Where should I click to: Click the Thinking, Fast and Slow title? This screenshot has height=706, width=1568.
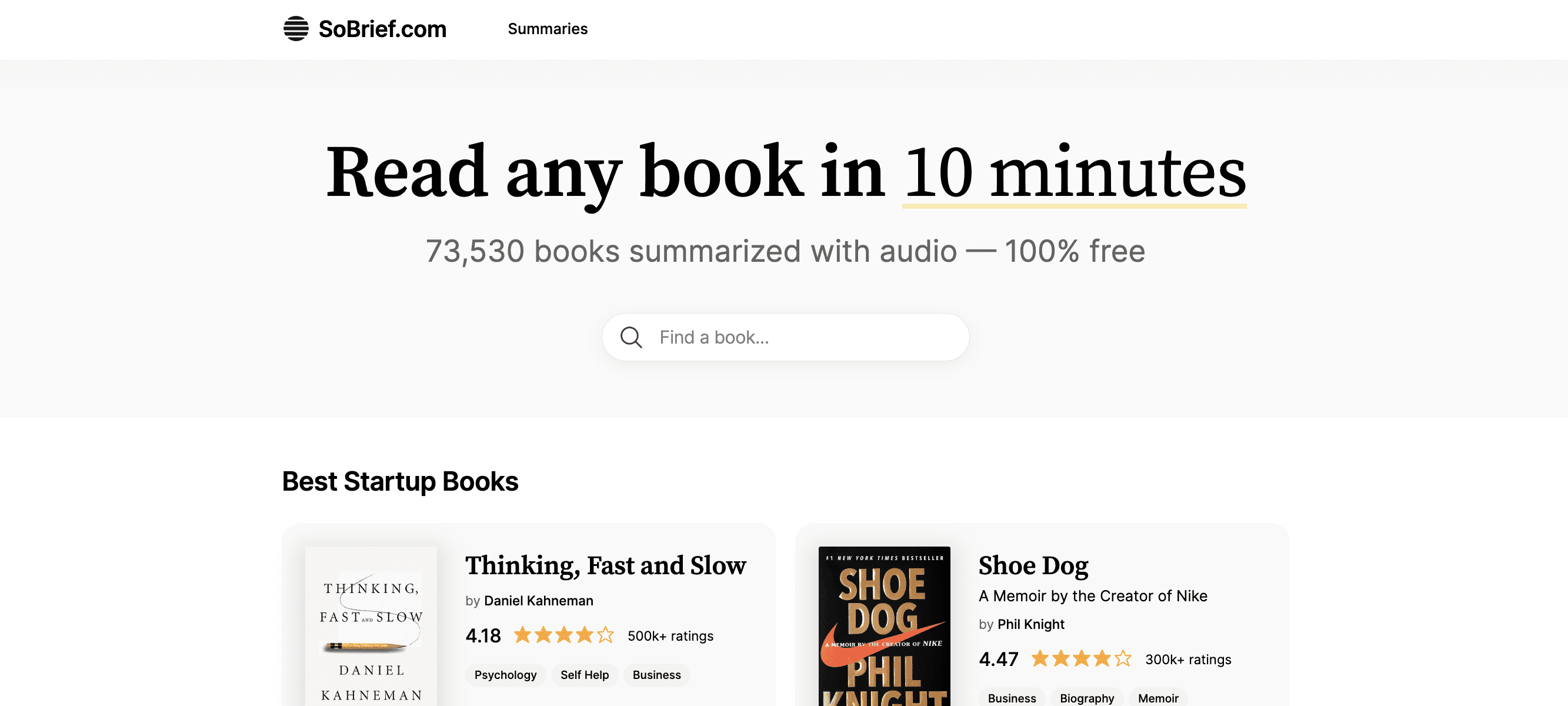[x=605, y=565]
